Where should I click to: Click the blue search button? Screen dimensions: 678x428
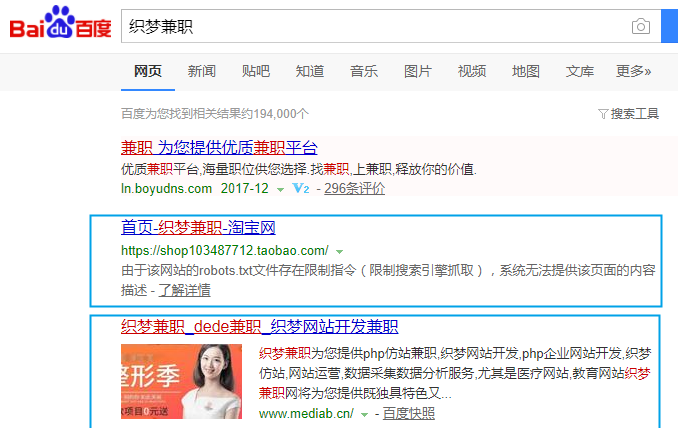tap(669, 26)
